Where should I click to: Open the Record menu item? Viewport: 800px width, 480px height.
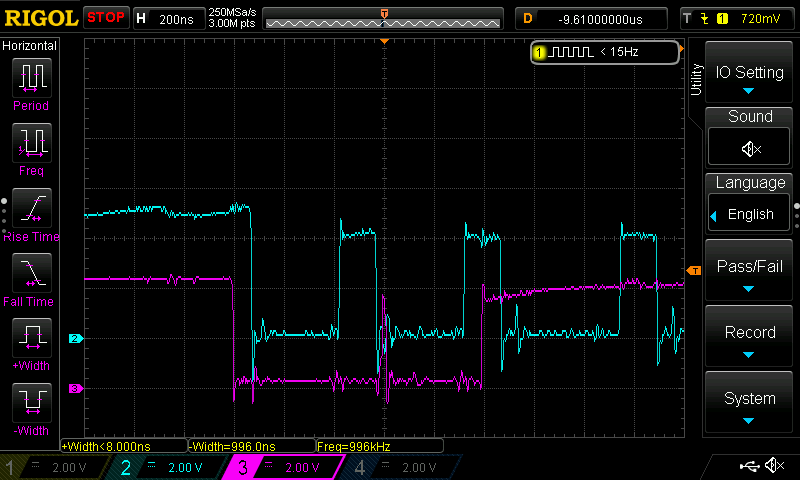[750, 339]
